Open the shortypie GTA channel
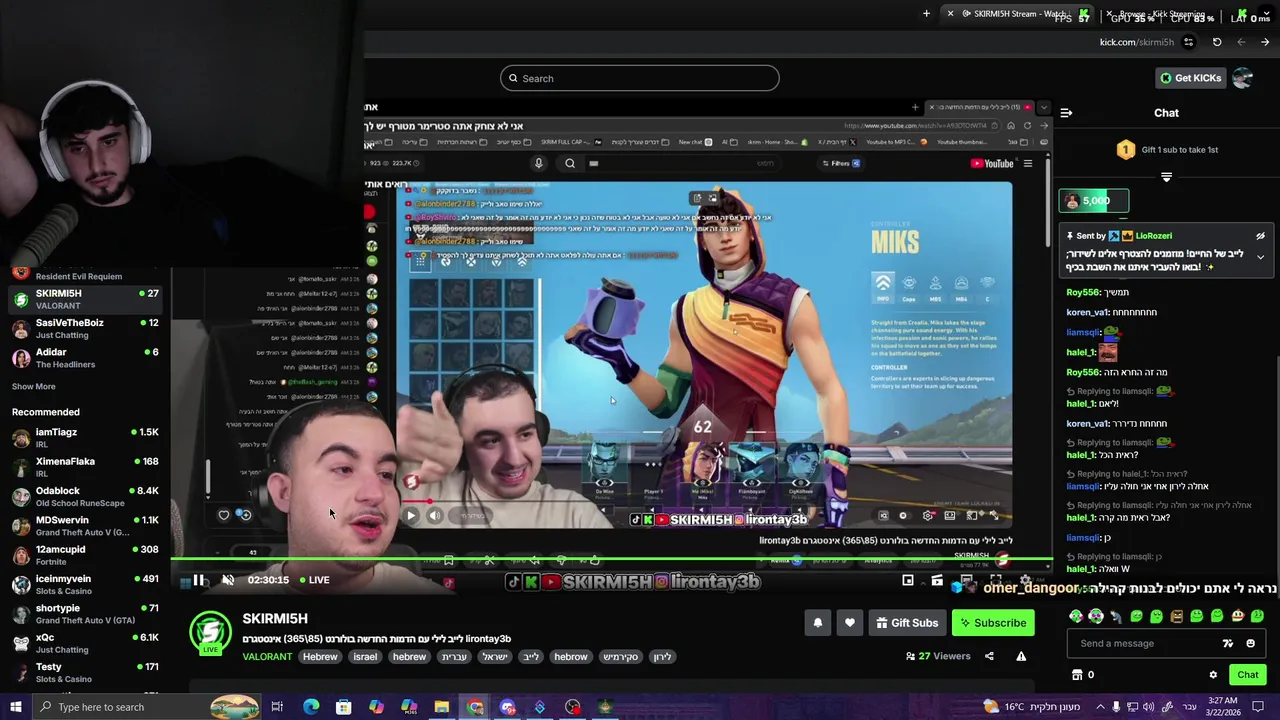Screen dimensions: 1280x720 click(85, 614)
